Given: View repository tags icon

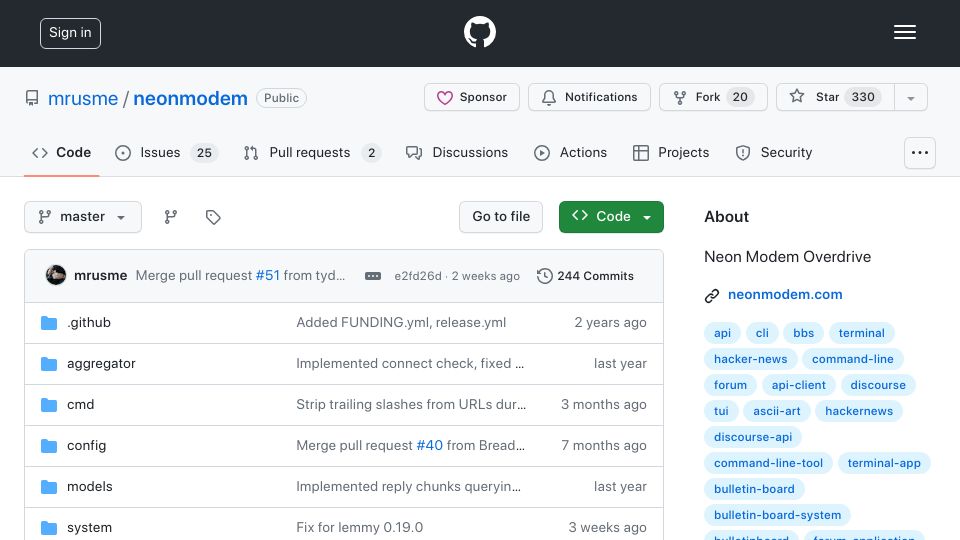Looking at the screenshot, I should (x=213, y=217).
